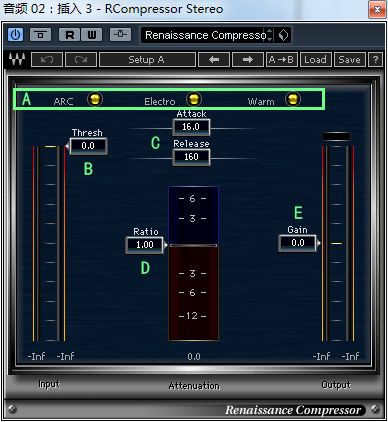Reset the output clip indicator box
Screen dimensions: 388x422
tap(336, 136)
